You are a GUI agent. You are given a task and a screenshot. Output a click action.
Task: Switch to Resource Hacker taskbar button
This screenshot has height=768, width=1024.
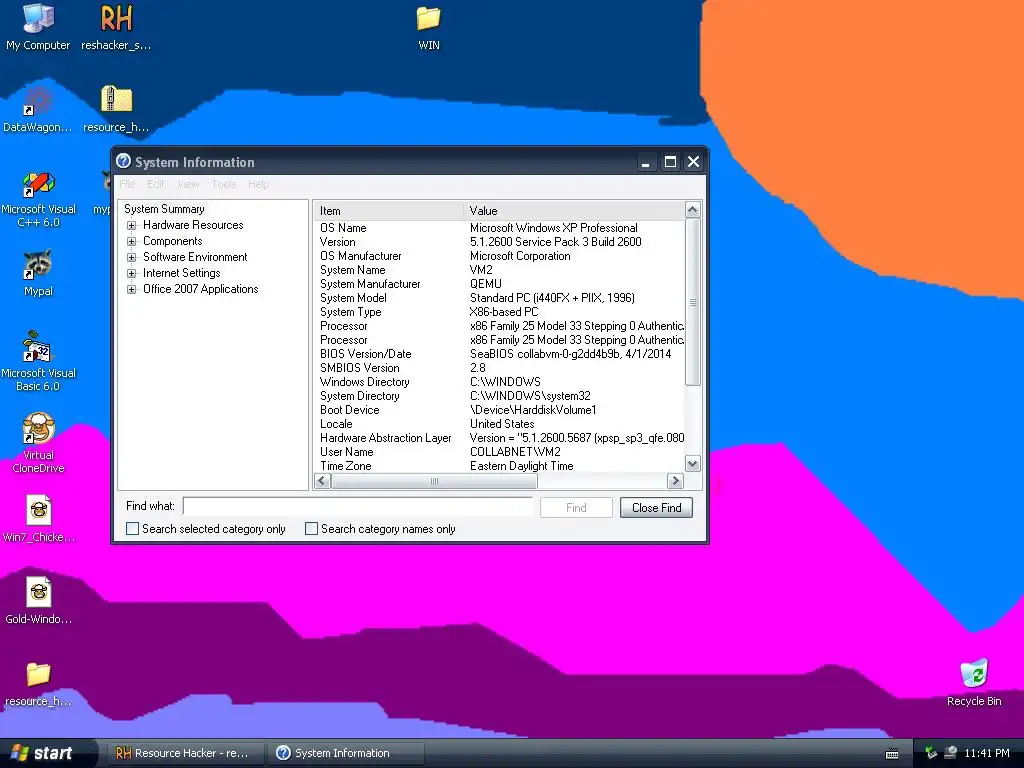coord(185,753)
